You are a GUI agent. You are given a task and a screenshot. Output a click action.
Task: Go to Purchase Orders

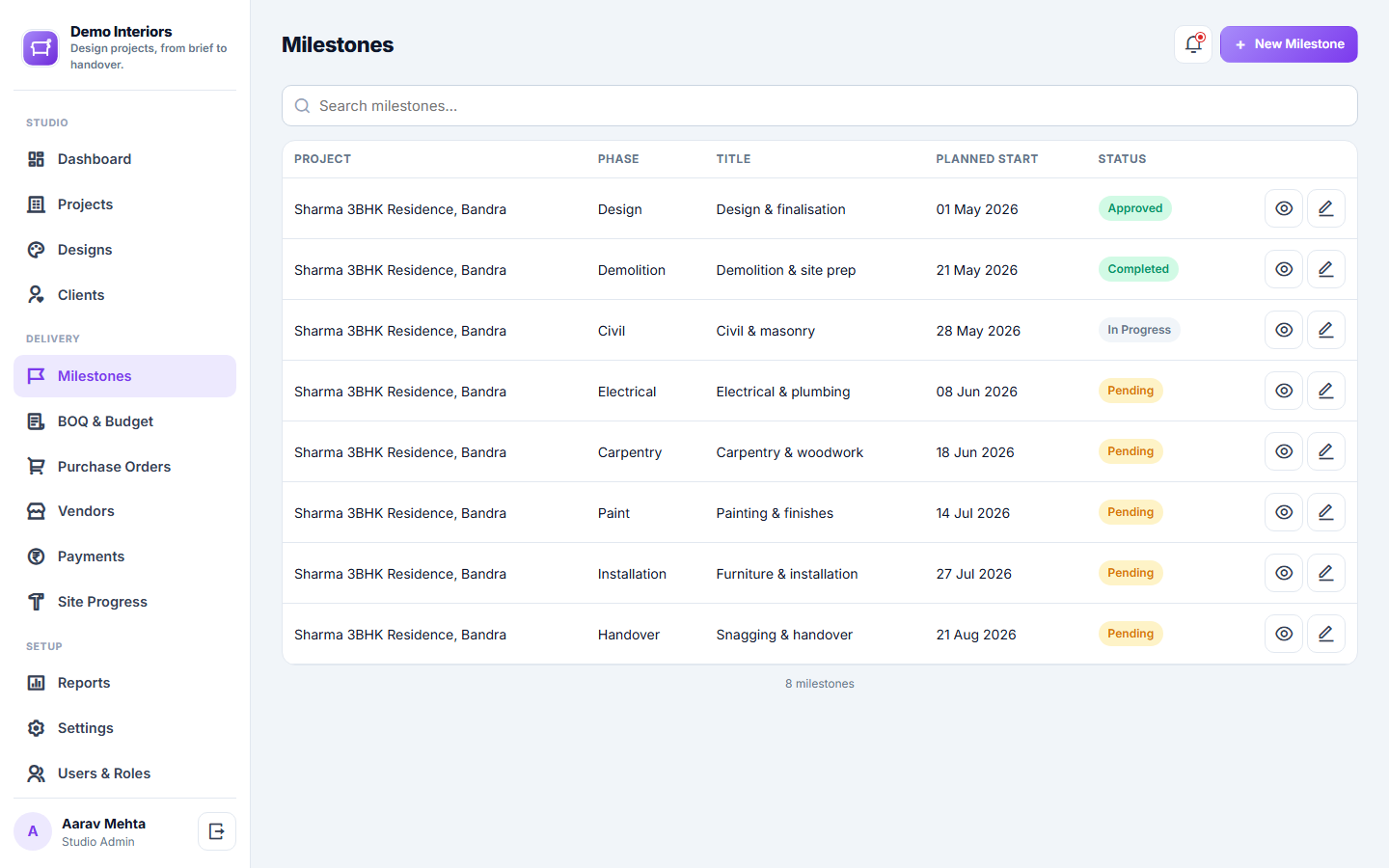pos(124,467)
